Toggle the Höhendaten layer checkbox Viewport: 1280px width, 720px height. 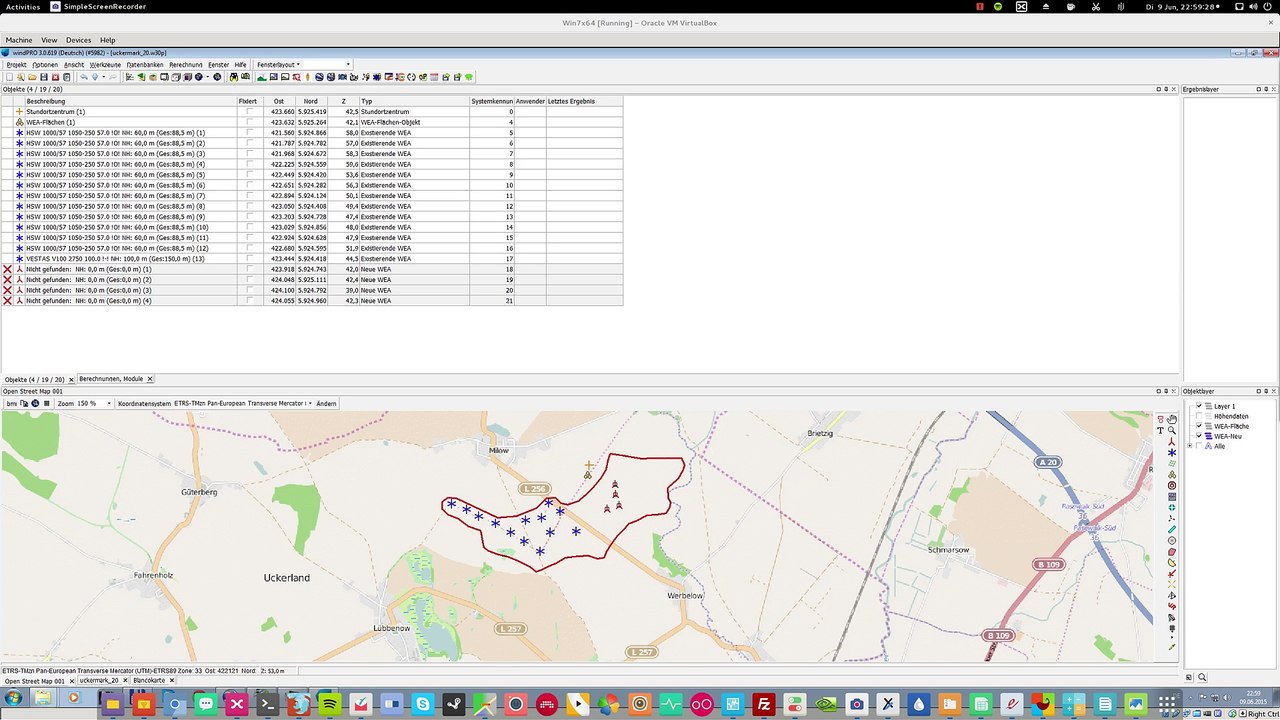pyautogui.click(x=1199, y=416)
